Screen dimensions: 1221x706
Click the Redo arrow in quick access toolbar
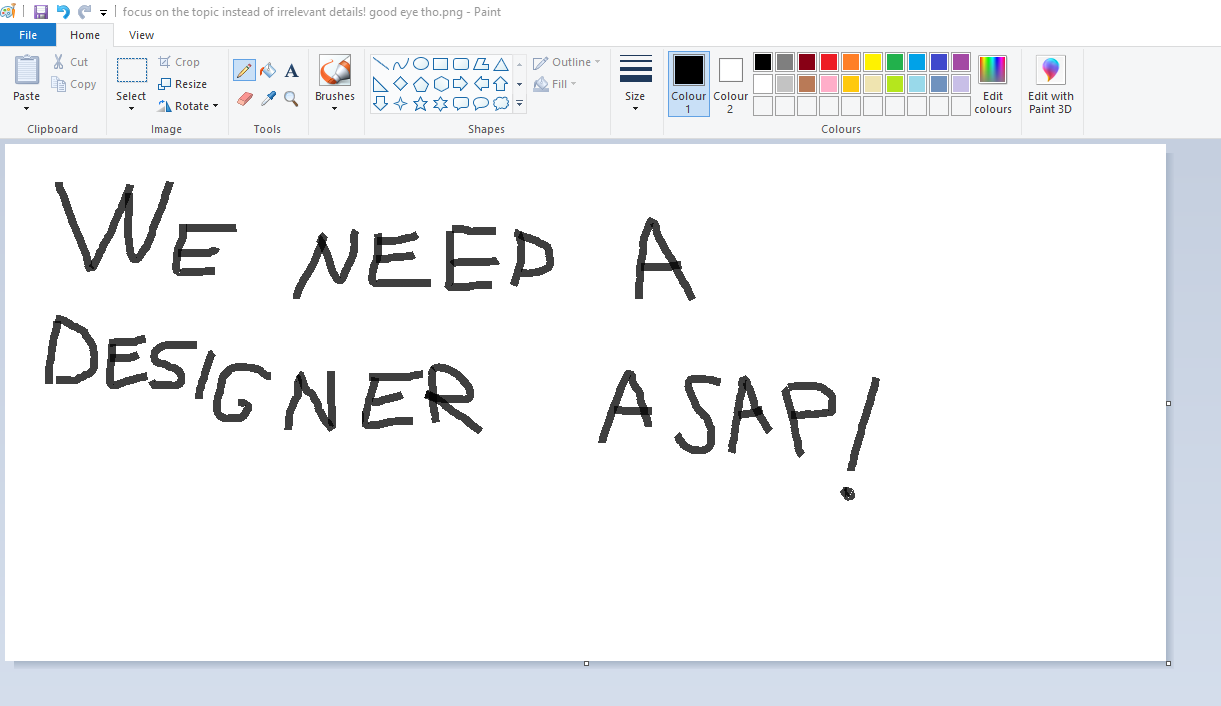(x=84, y=12)
